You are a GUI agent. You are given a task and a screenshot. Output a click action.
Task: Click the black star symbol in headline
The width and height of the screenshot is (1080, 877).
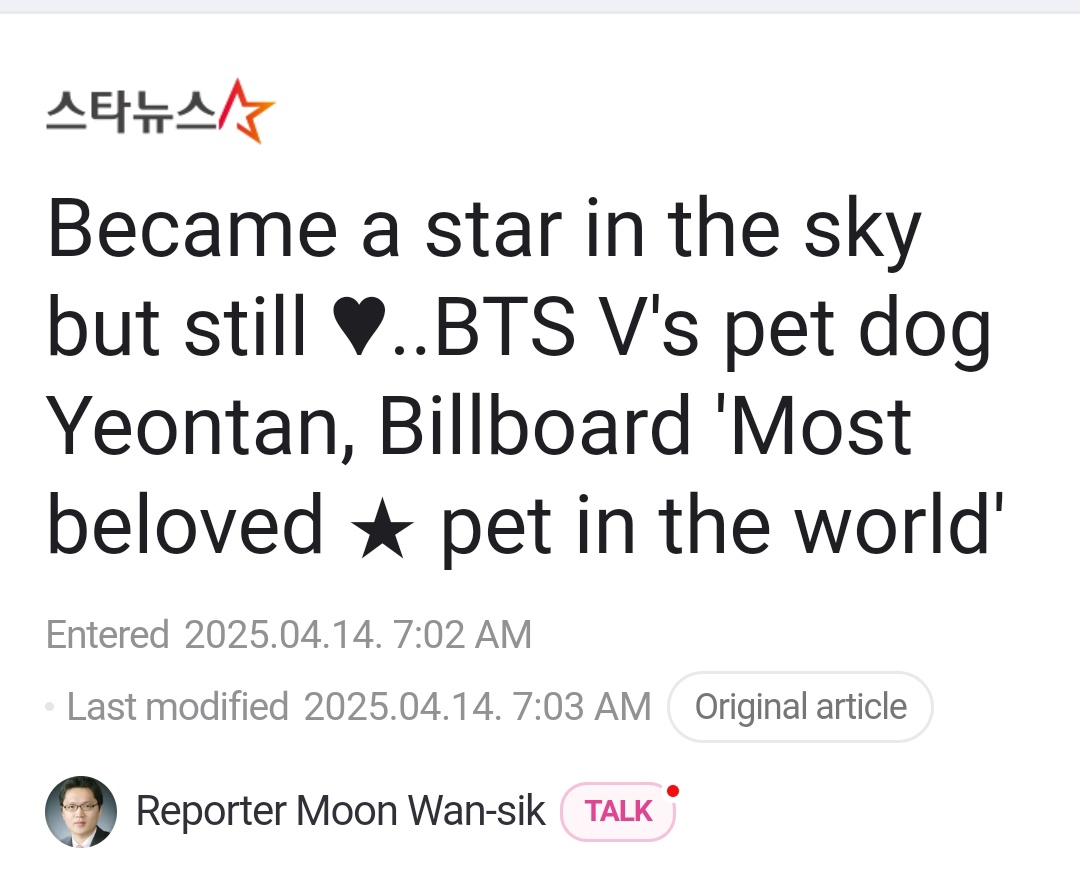click(382, 530)
